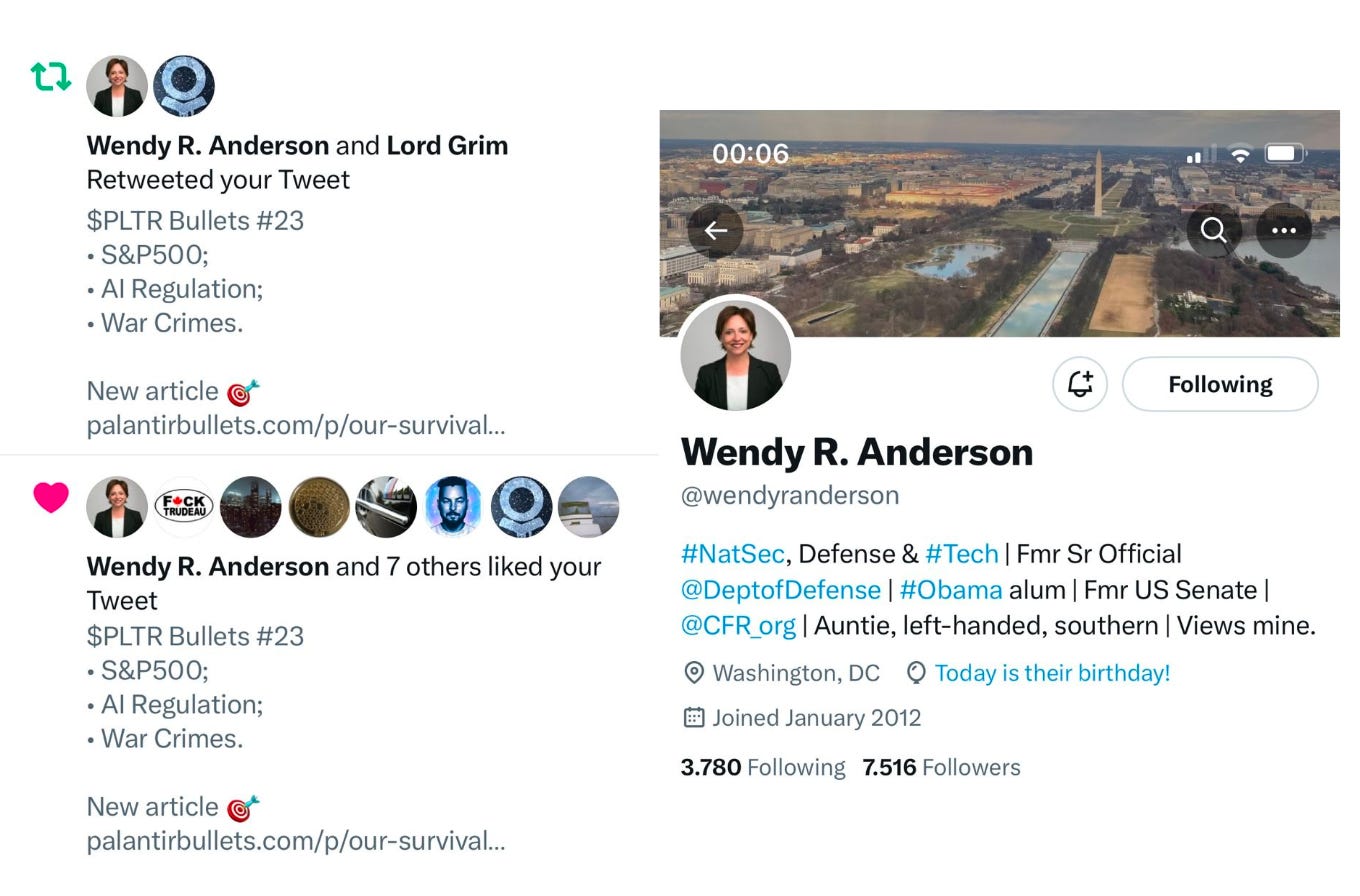Click the green retweet notification icon
This screenshot has width=1360, height=896.
tap(50, 76)
